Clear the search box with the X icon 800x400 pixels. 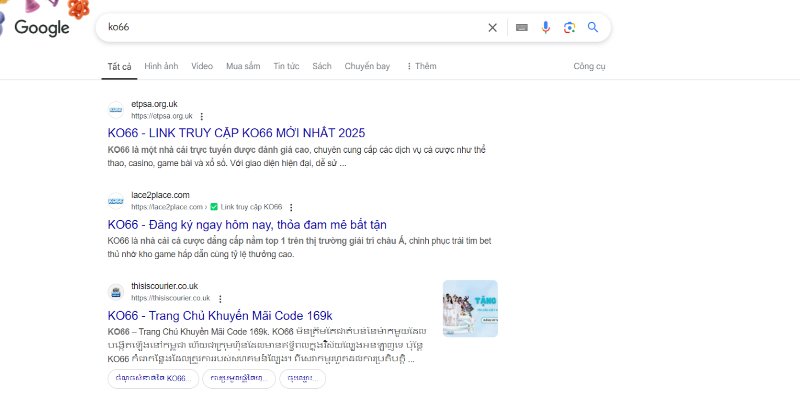492,28
